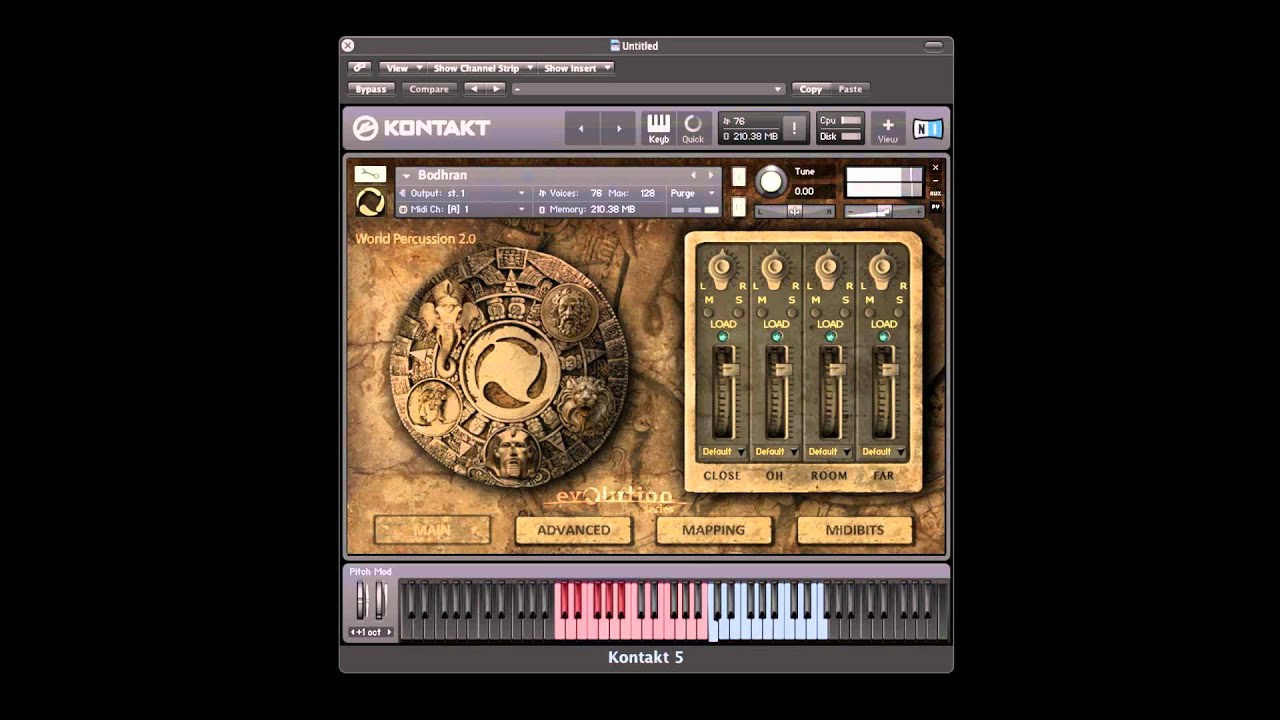
Task: Click the Bypass button
Action: [371, 89]
